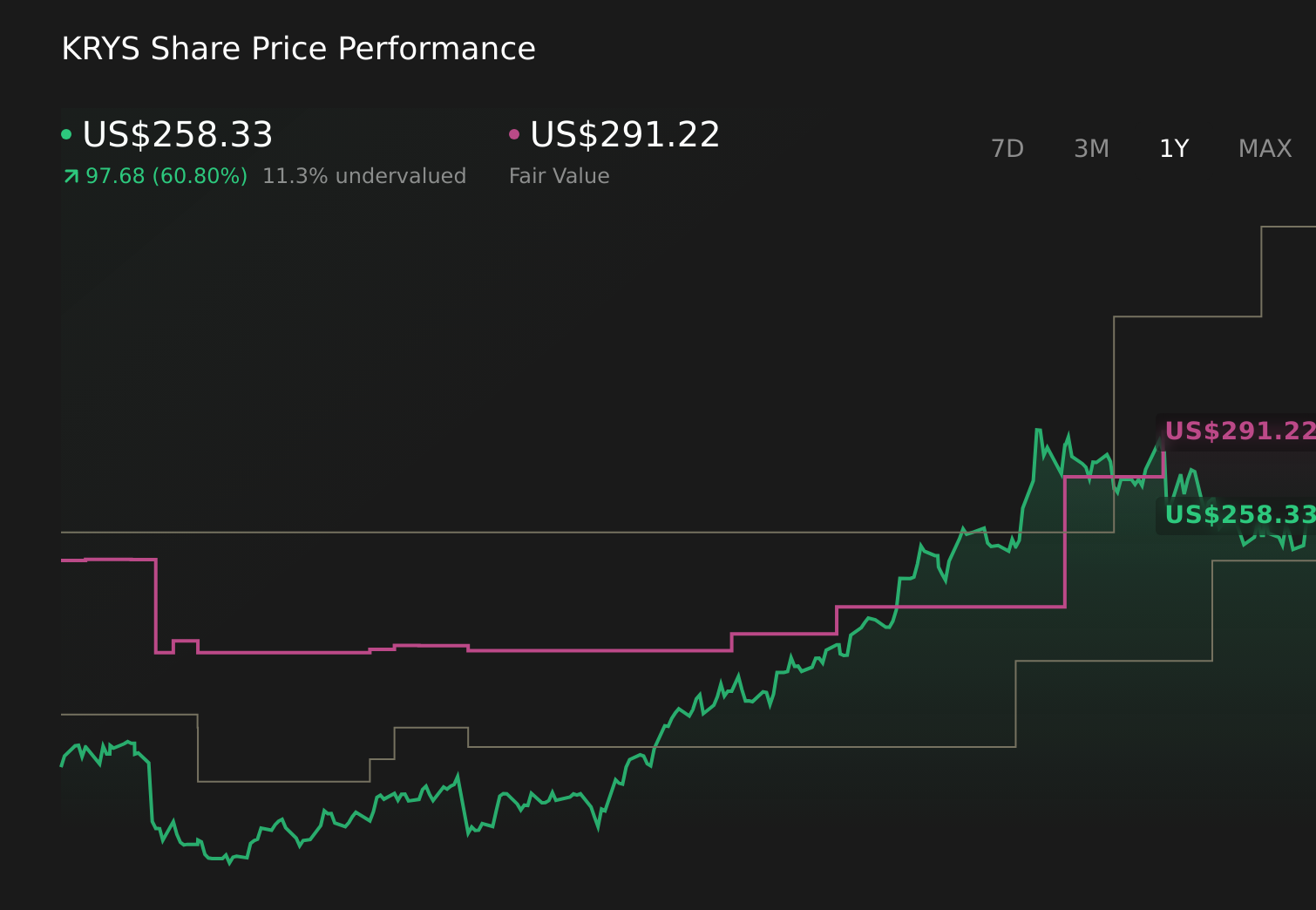Switch to the 3M time range
The width and height of the screenshot is (1316, 910).
tap(1090, 148)
